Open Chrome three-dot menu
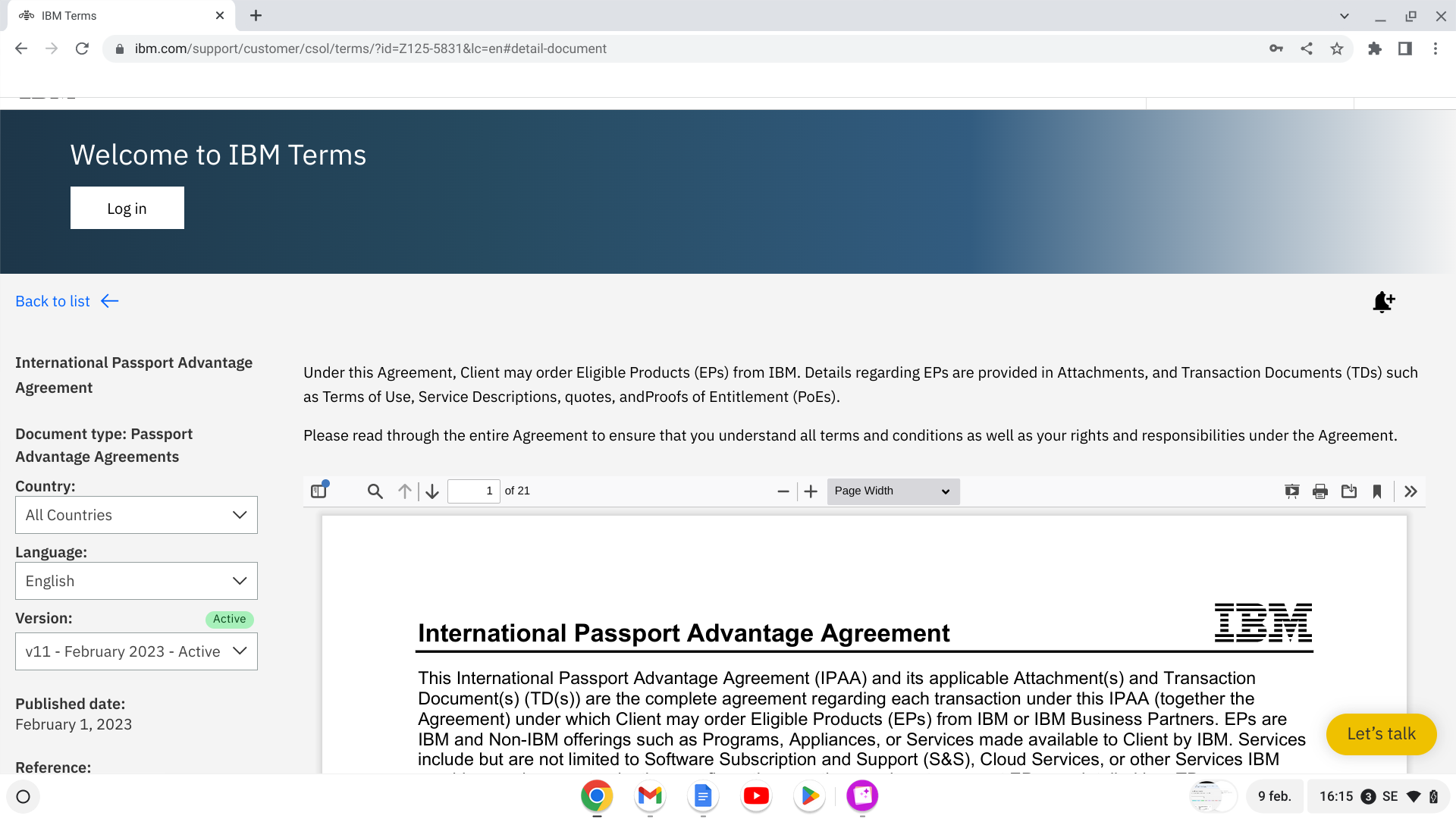The image size is (1456, 819). 1436,49
